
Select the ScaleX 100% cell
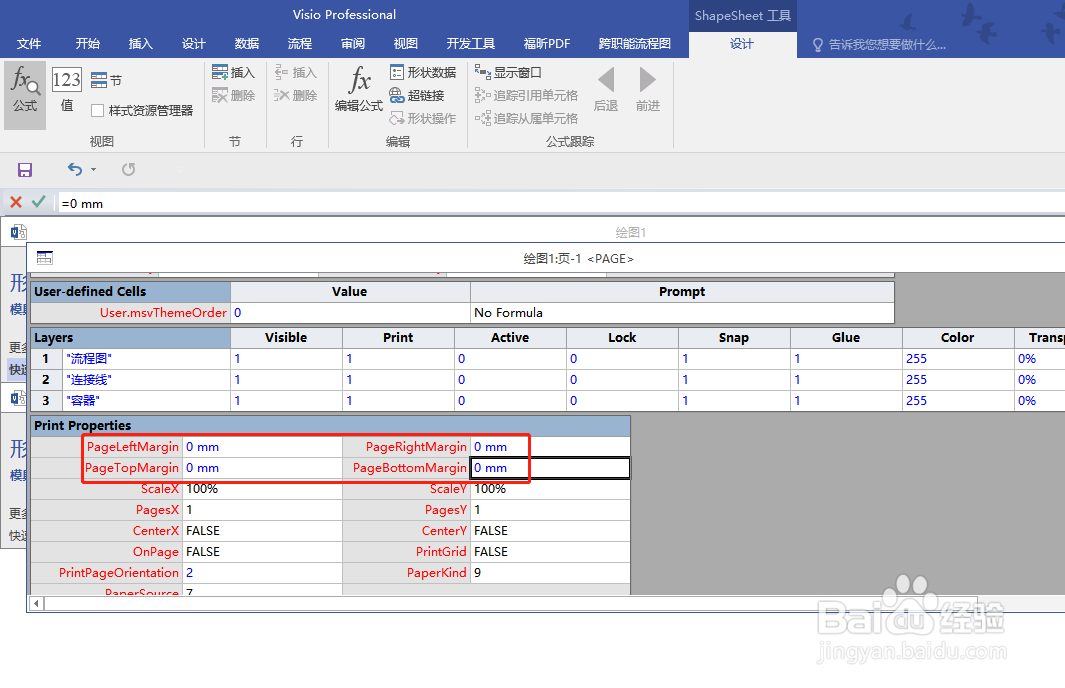(x=262, y=489)
